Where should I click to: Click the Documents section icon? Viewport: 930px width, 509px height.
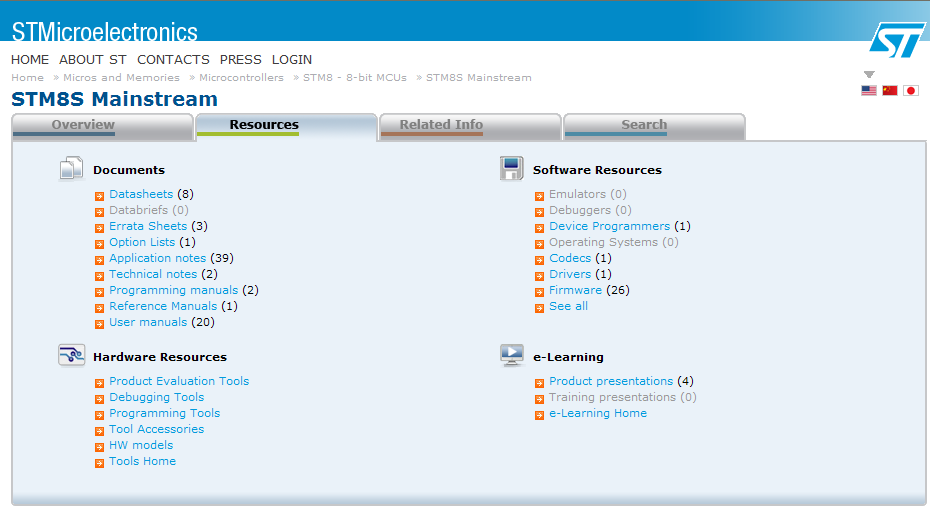71,168
